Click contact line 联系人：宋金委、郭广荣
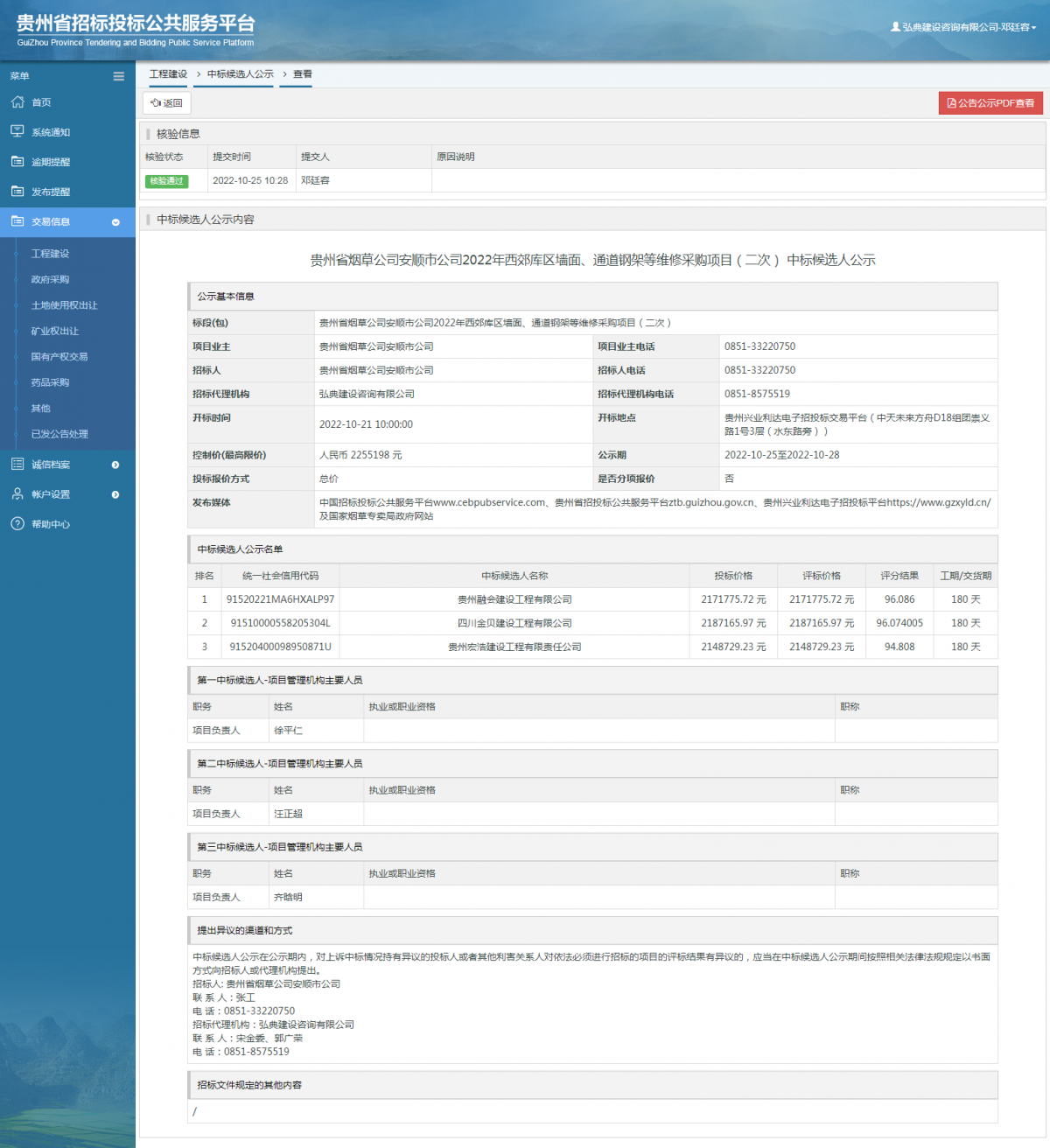Screen dimensions: 1050x1148 [x=248, y=1038]
